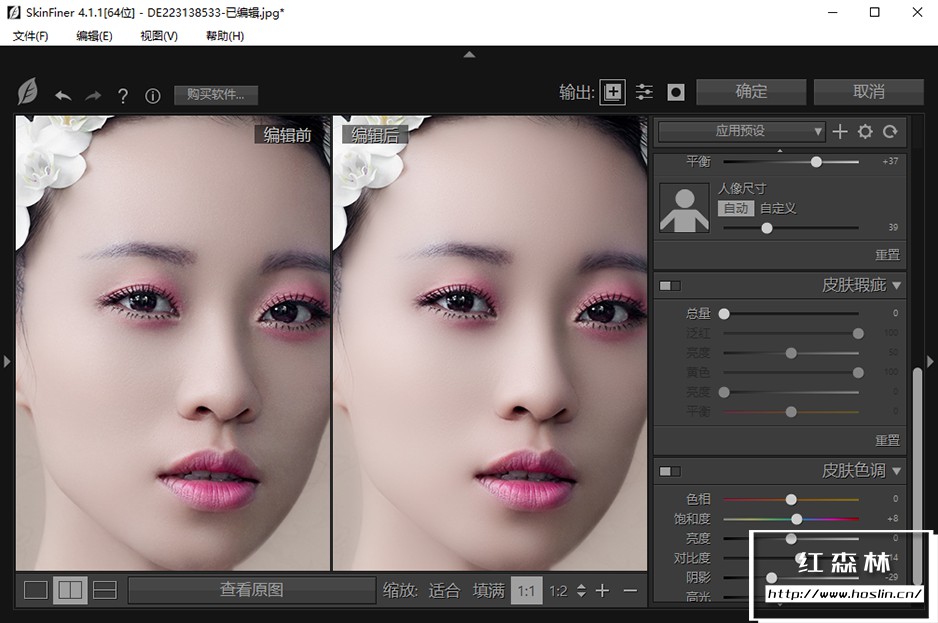Click the 编辑前 before image preview
Viewport: 938px width, 623px height.
tap(173, 343)
